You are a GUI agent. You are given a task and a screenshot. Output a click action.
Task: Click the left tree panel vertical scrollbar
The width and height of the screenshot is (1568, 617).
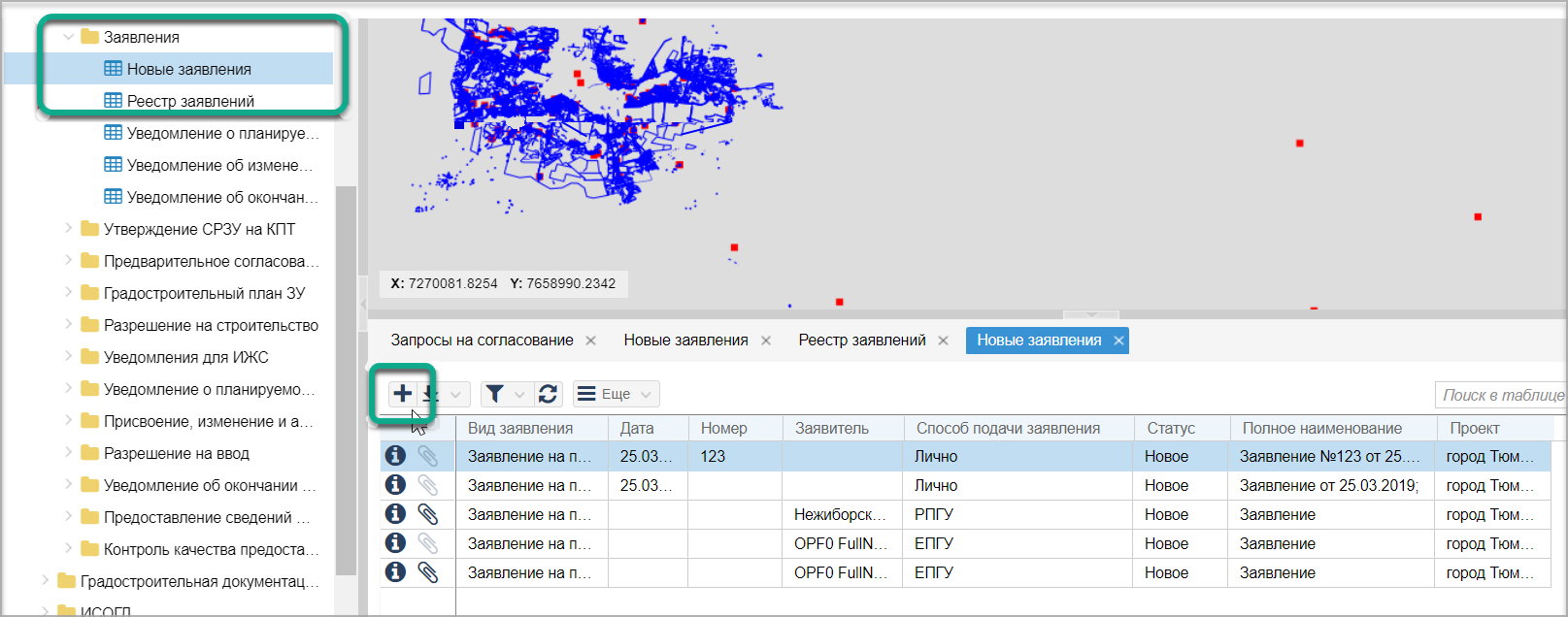click(346, 378)
